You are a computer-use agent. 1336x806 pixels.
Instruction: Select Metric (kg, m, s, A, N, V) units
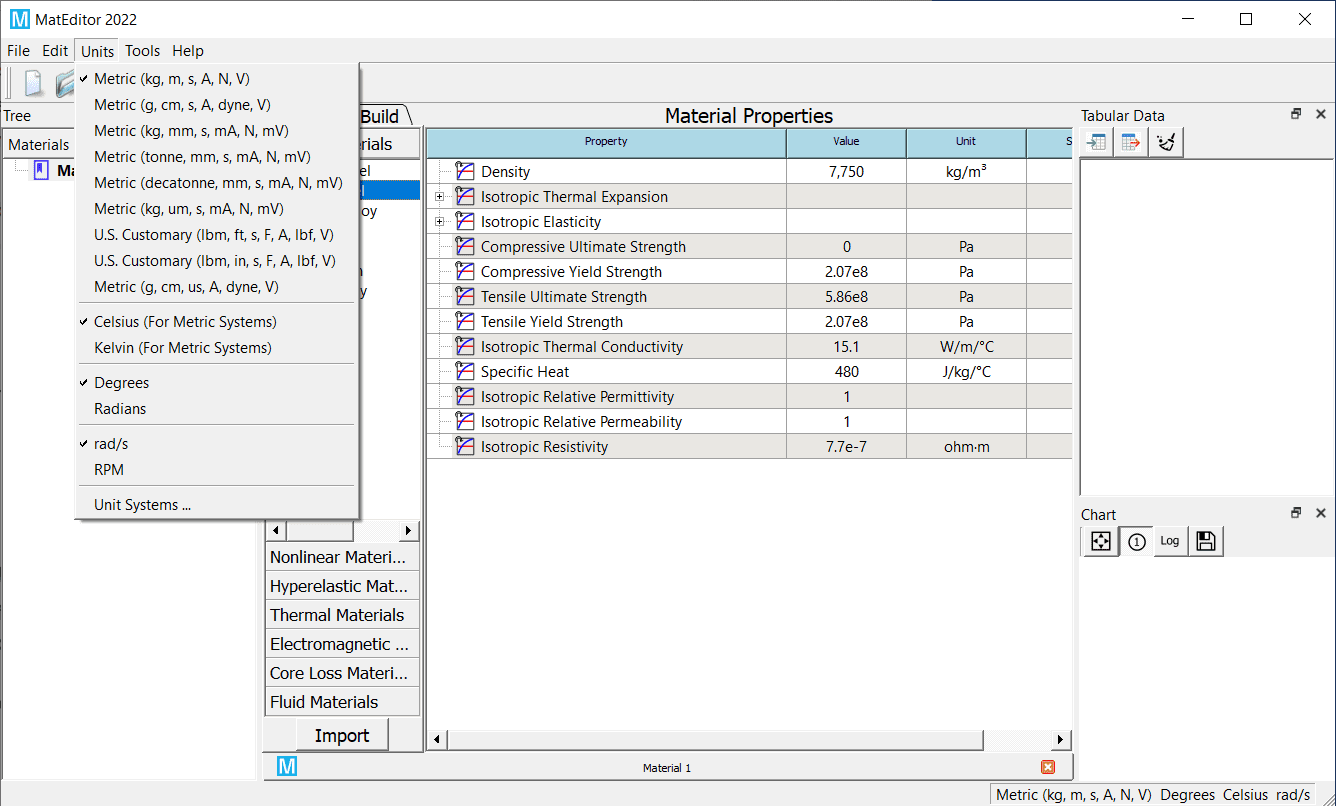coord(217,79)
